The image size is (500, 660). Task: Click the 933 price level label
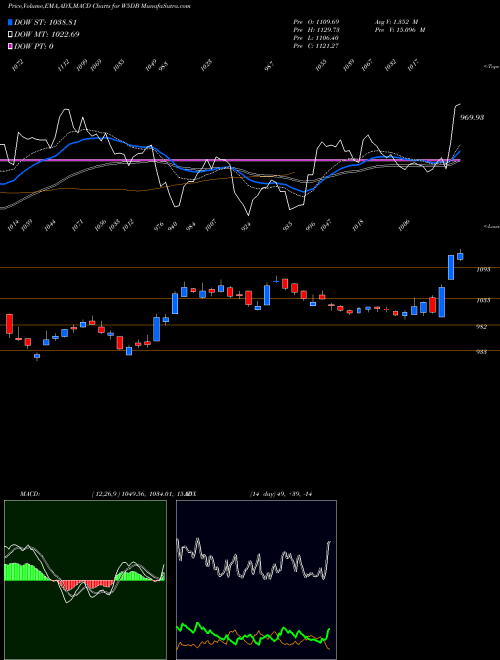[x=481, y=352]
